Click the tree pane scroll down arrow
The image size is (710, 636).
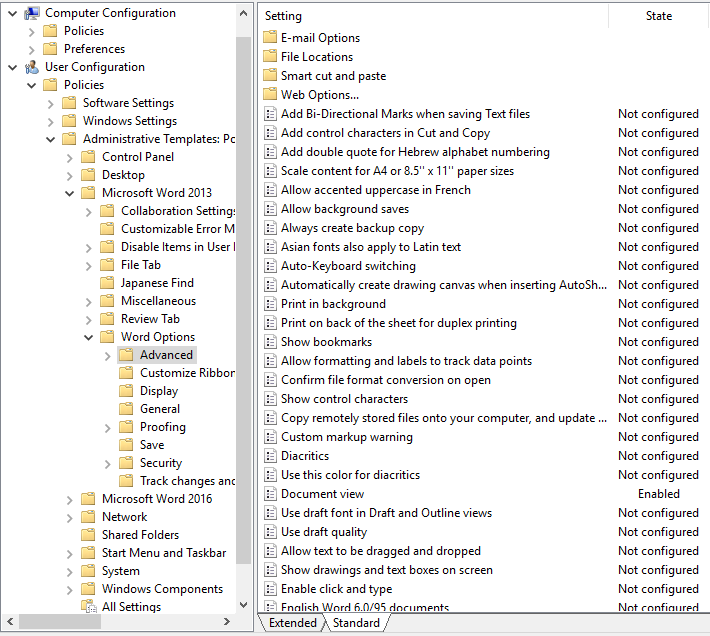[x=244, y=604]
